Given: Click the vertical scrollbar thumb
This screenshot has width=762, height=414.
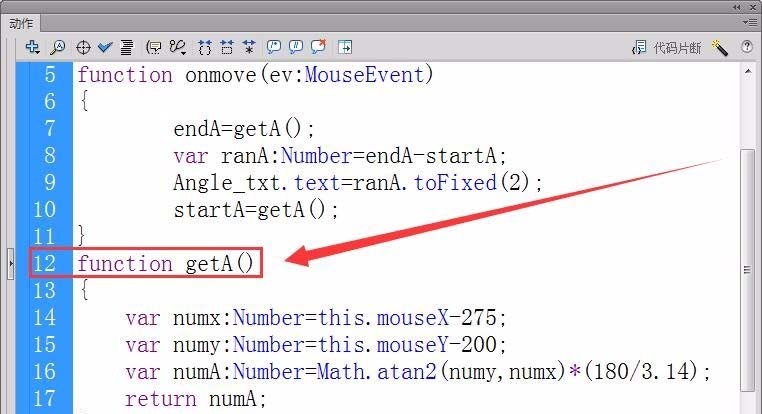Looking at the screenshot, I should pos(747,270).
